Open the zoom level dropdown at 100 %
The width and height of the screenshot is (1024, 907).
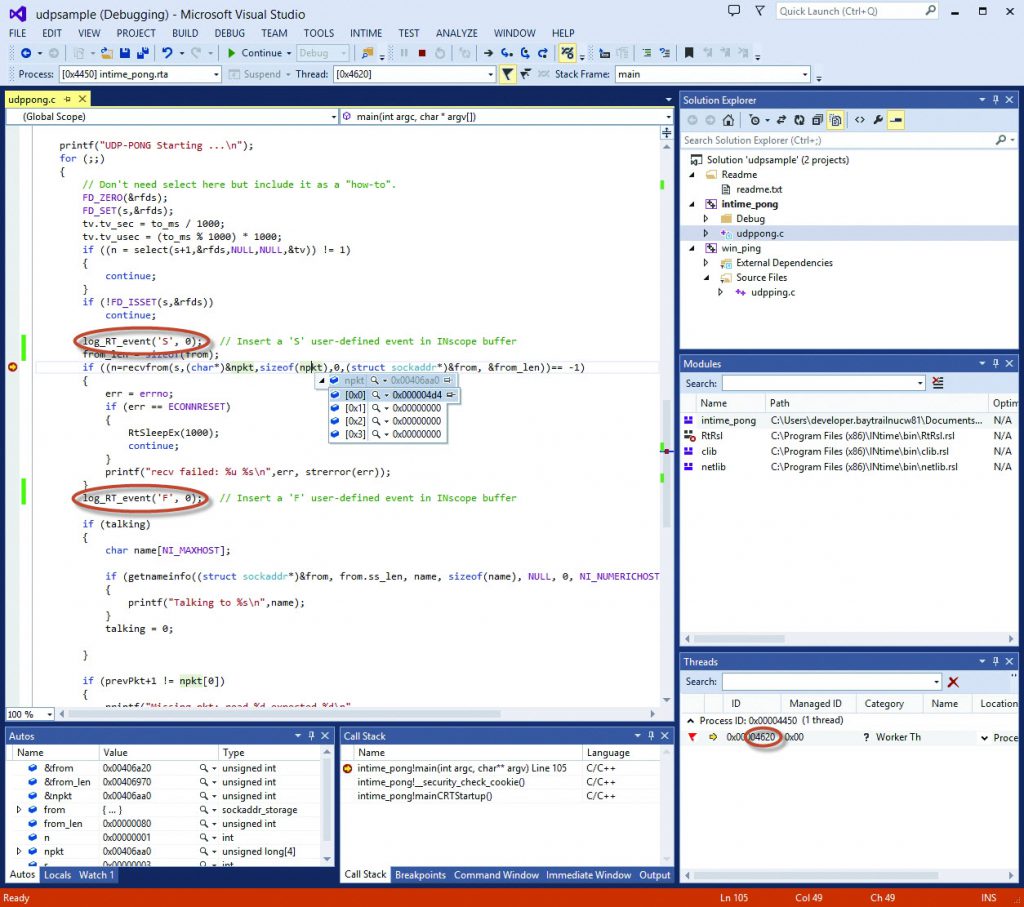pyautogui.click(x=49, y=715)
